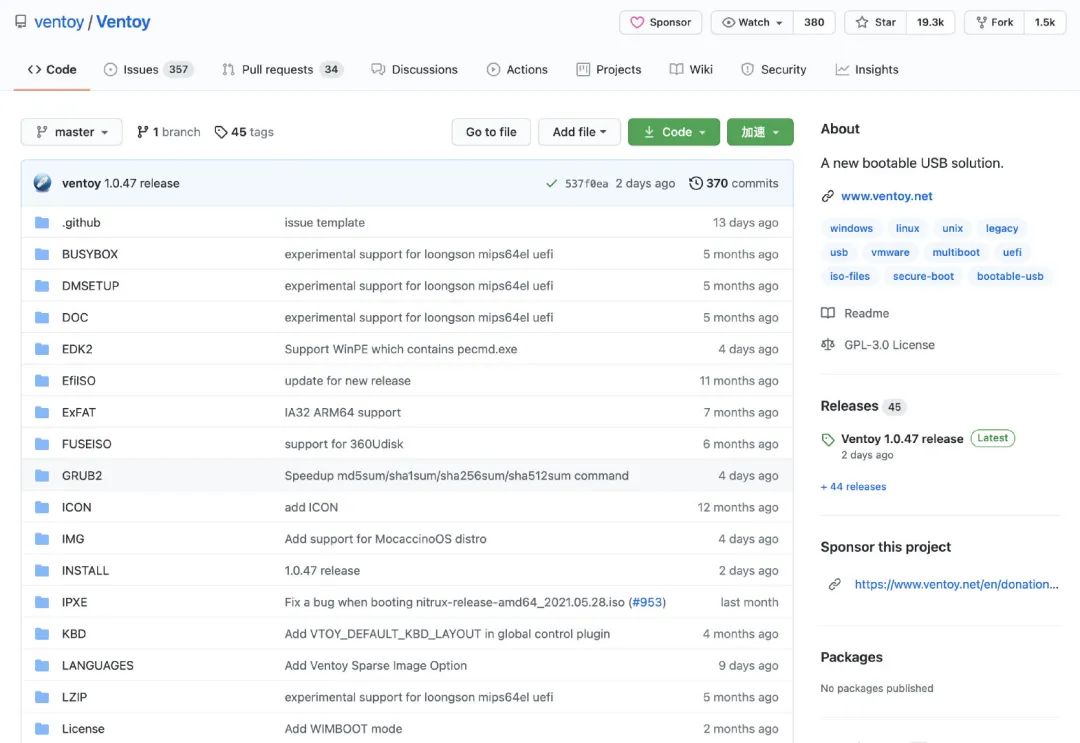
Task: Select the bootable-usb topic tag
Action: click(x=1010, y=277)
